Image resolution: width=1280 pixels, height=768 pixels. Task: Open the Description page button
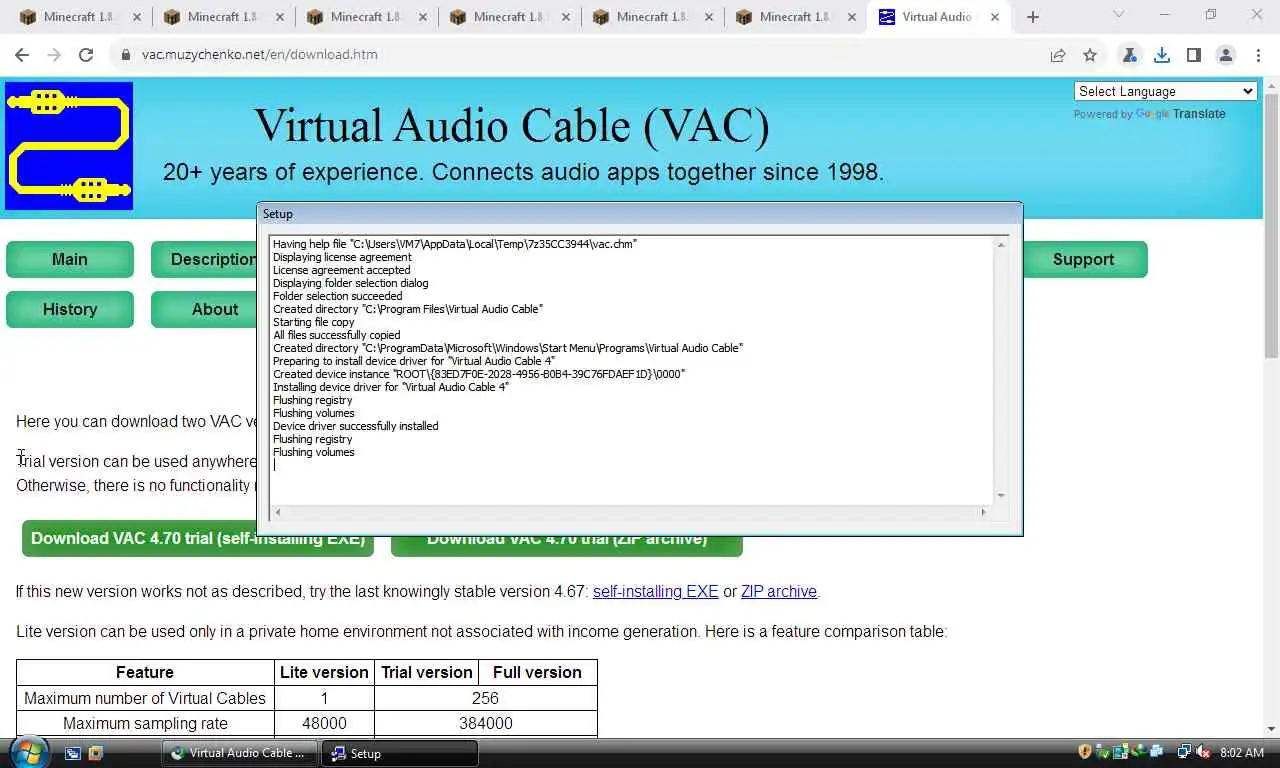[205, 259]
